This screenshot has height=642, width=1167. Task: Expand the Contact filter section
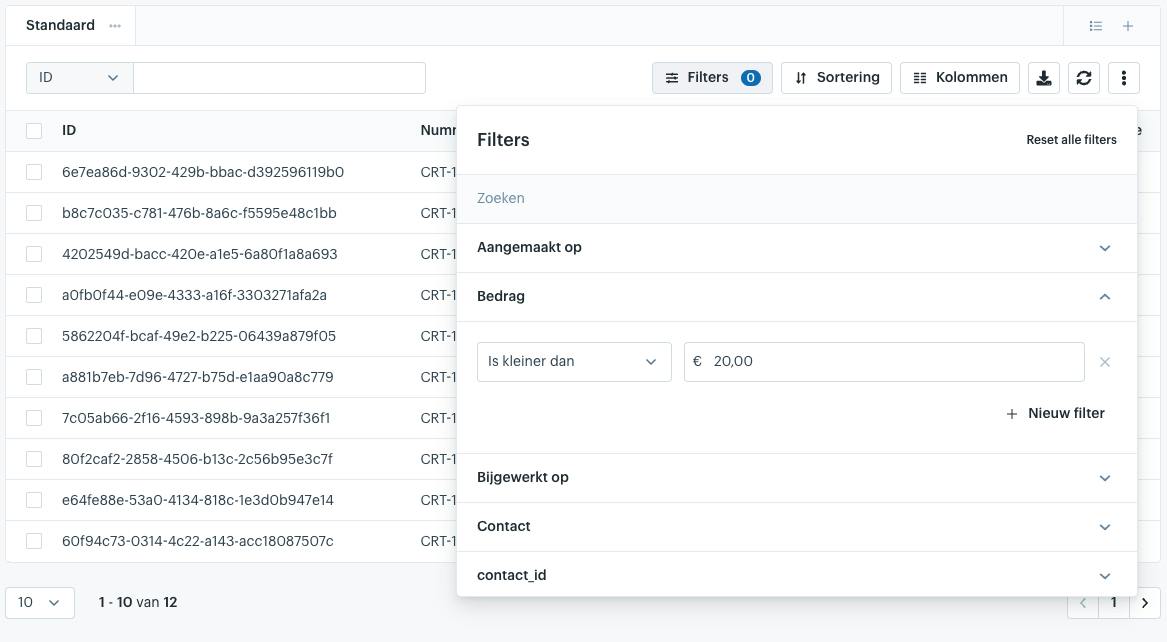[x=796, y=527]
